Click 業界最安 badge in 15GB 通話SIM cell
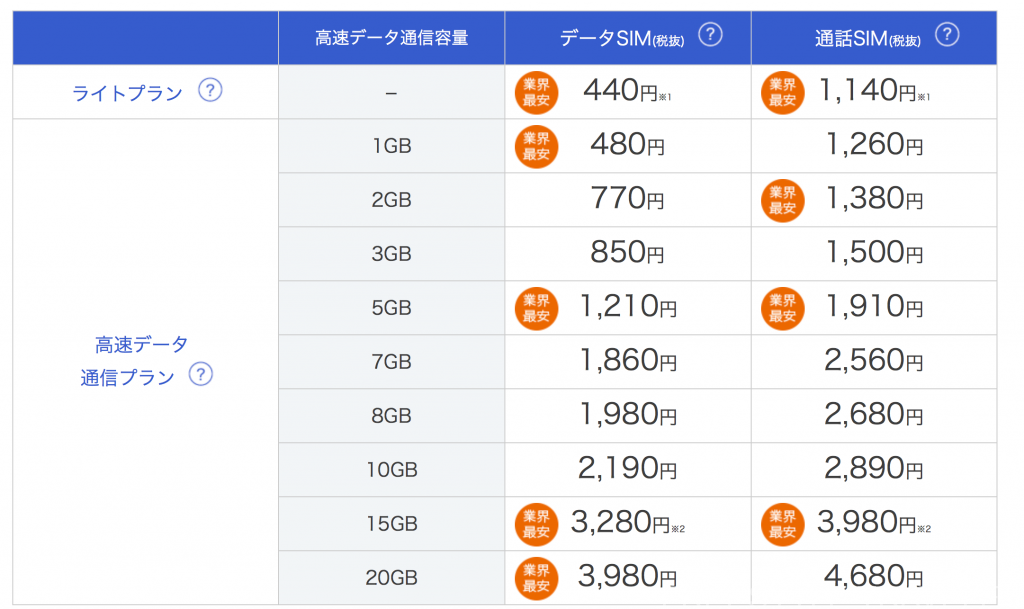This screenshot has width=1024, height=609. pyautogui.click(x=782, y=524)
